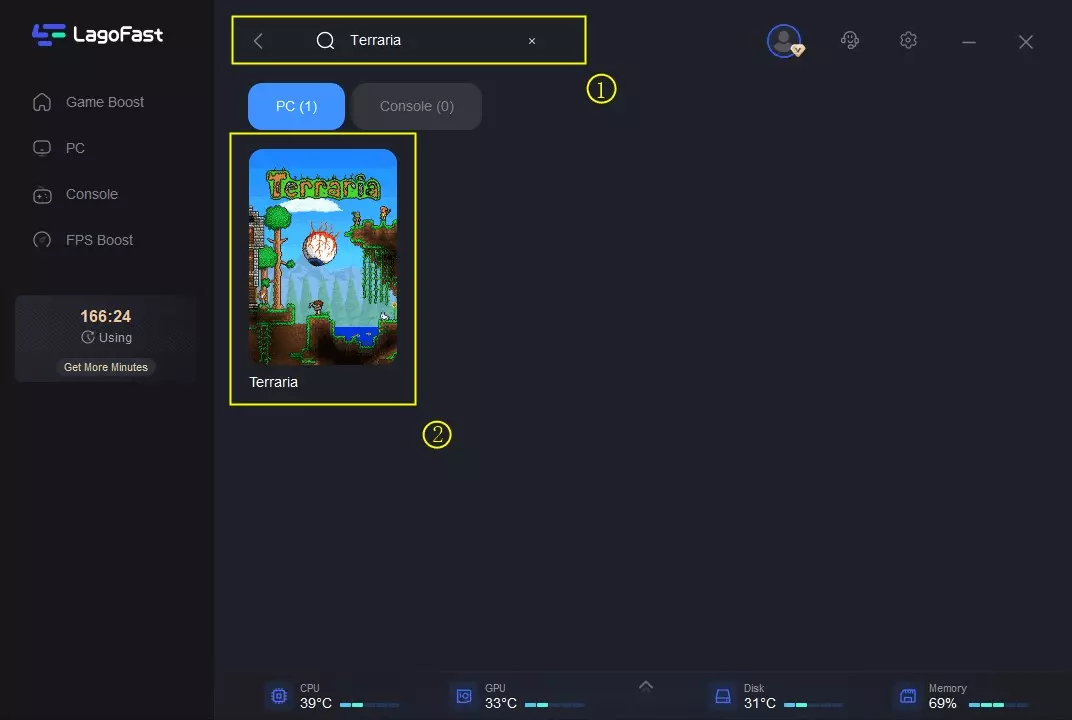Minimize the LagoFast window
The height and width of the screenshot is (720, 1072).
969,42
